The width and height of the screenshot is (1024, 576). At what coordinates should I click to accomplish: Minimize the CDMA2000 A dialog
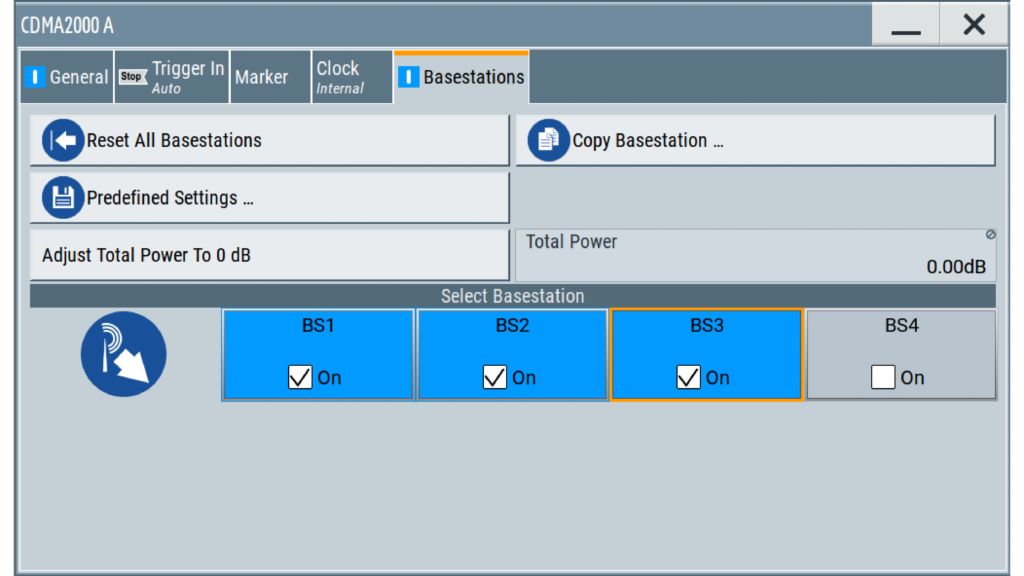[x=905, y=26]
